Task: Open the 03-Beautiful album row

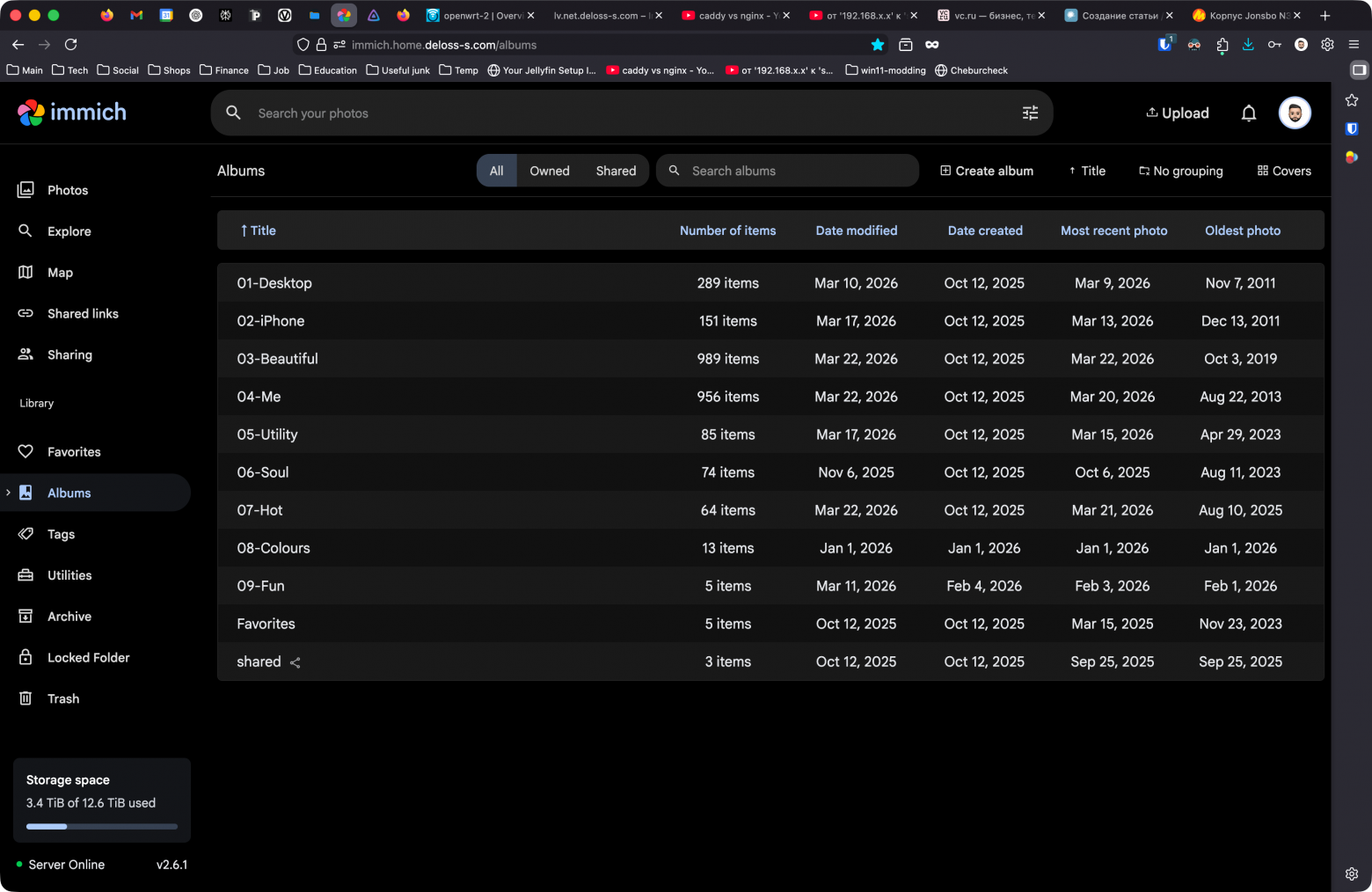Action: [770, 359]
